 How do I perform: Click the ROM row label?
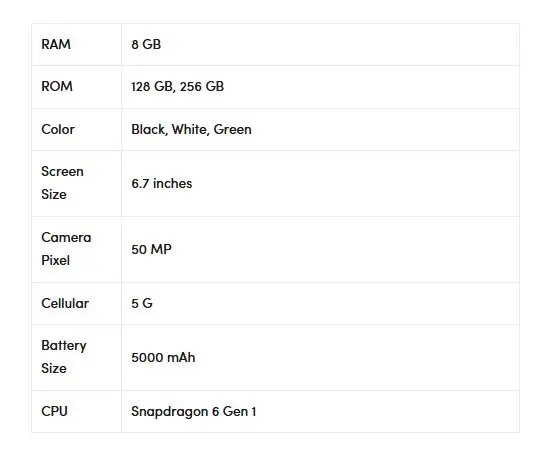(57, 86)
